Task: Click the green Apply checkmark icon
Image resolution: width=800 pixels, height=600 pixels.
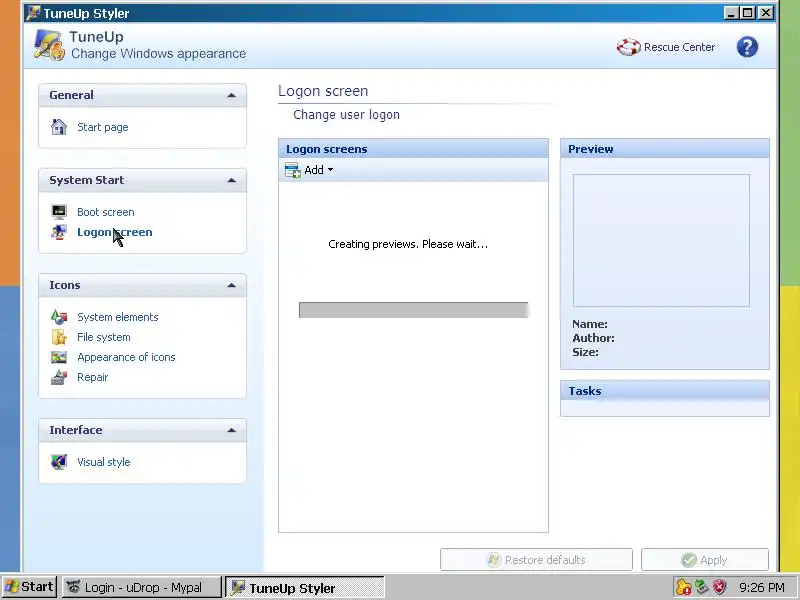Action: pyautogui.click(x=688, y=560)
